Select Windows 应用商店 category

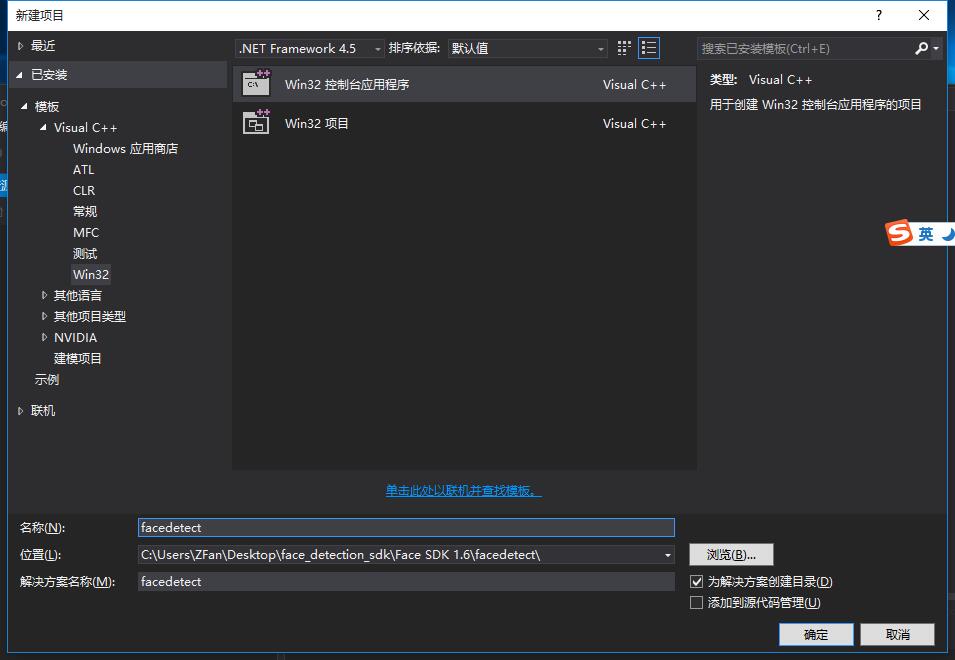tap(125, 149)
